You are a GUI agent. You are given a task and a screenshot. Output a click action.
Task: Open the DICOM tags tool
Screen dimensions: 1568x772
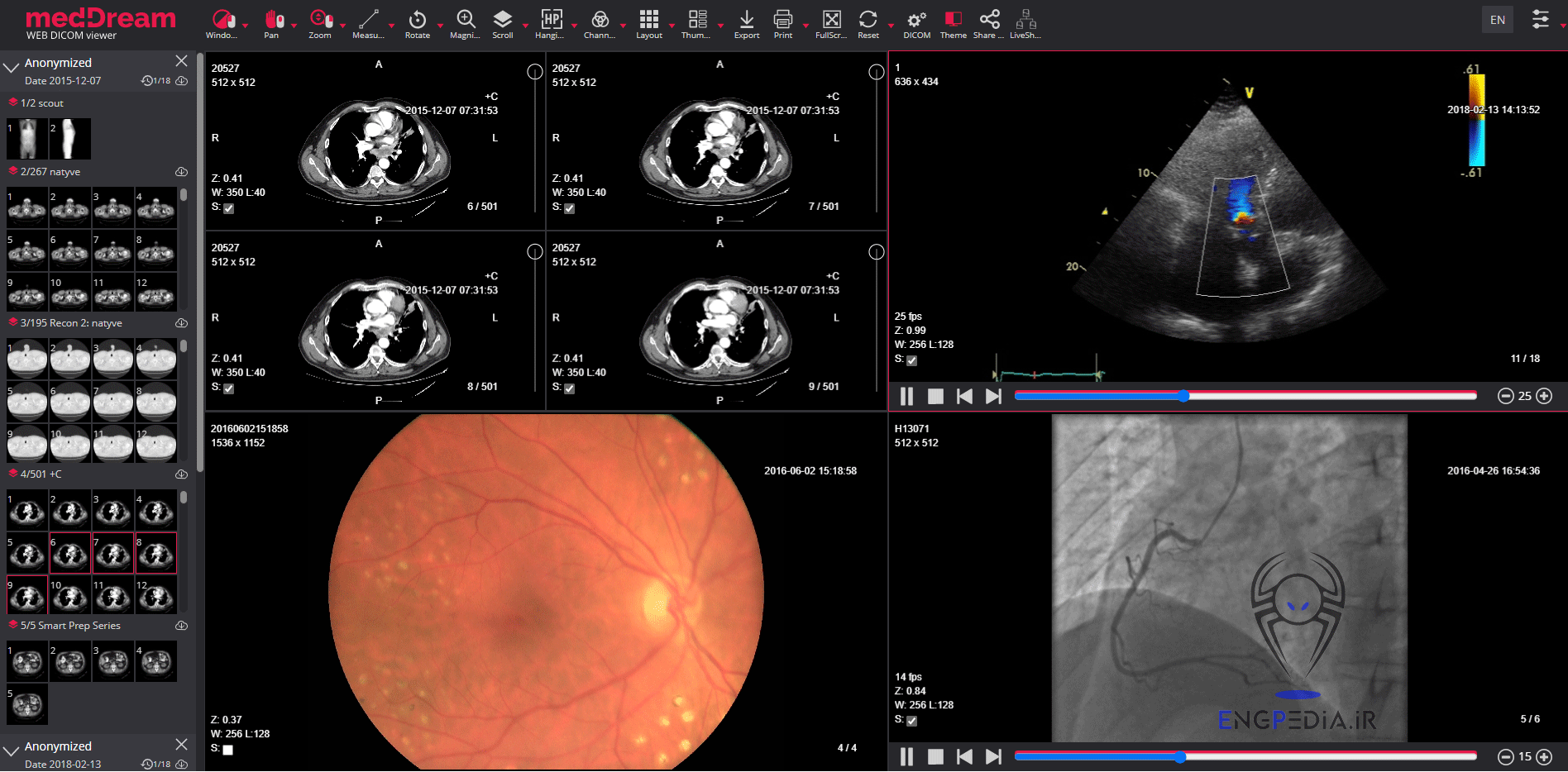tap(916, 24)
